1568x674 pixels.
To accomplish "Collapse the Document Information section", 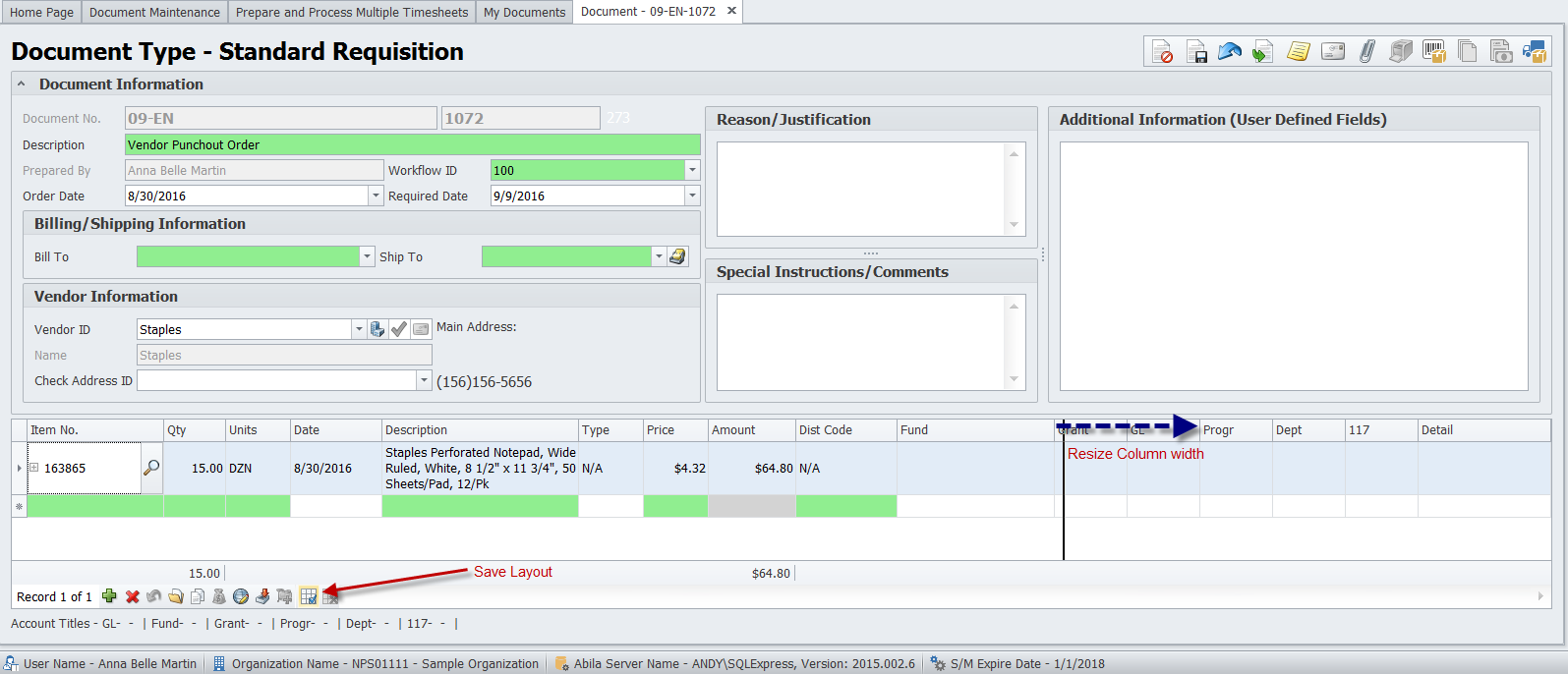I will [x=21, y=84].
